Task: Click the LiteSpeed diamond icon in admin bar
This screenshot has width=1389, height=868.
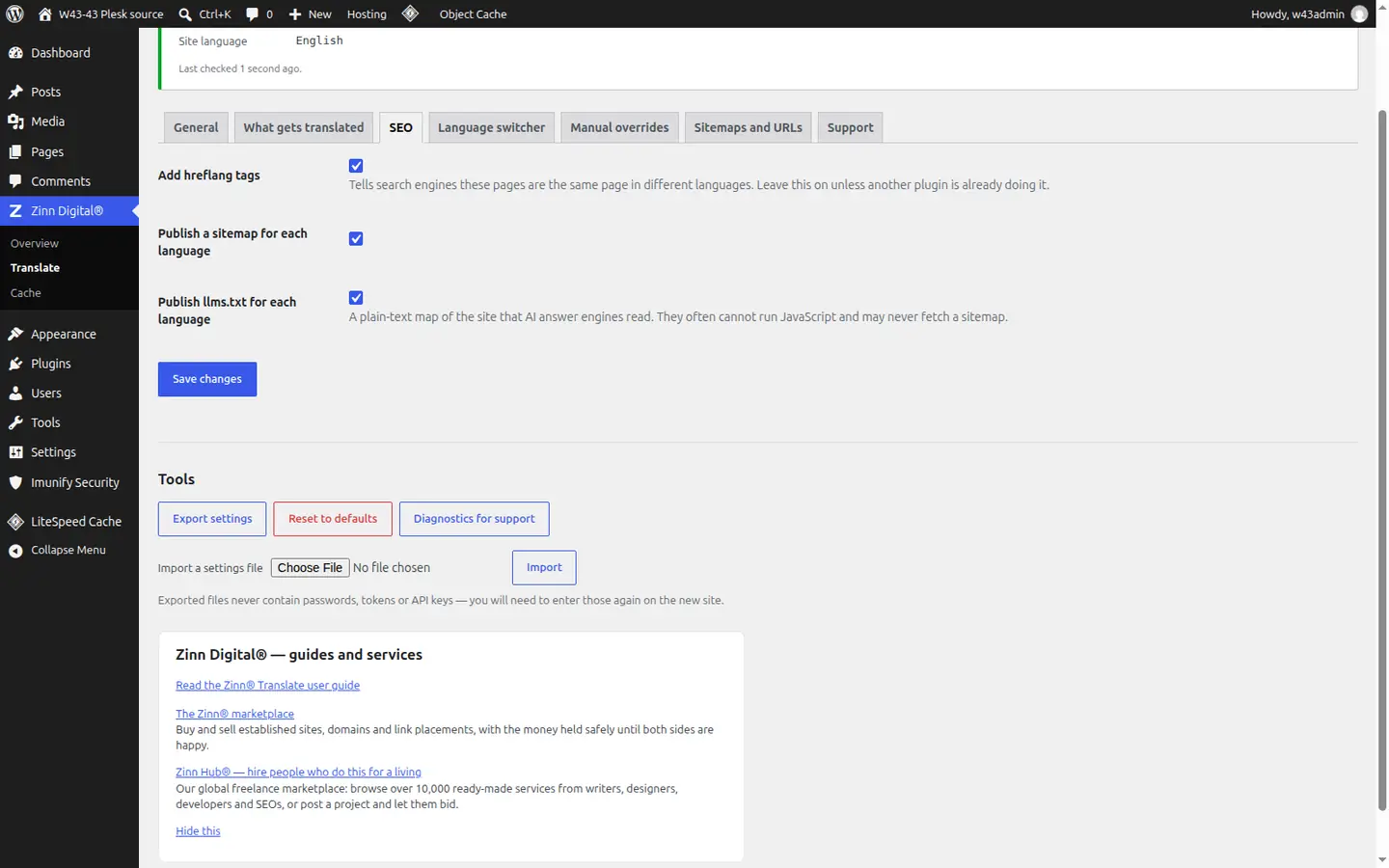Action: (x=410, y=14)
